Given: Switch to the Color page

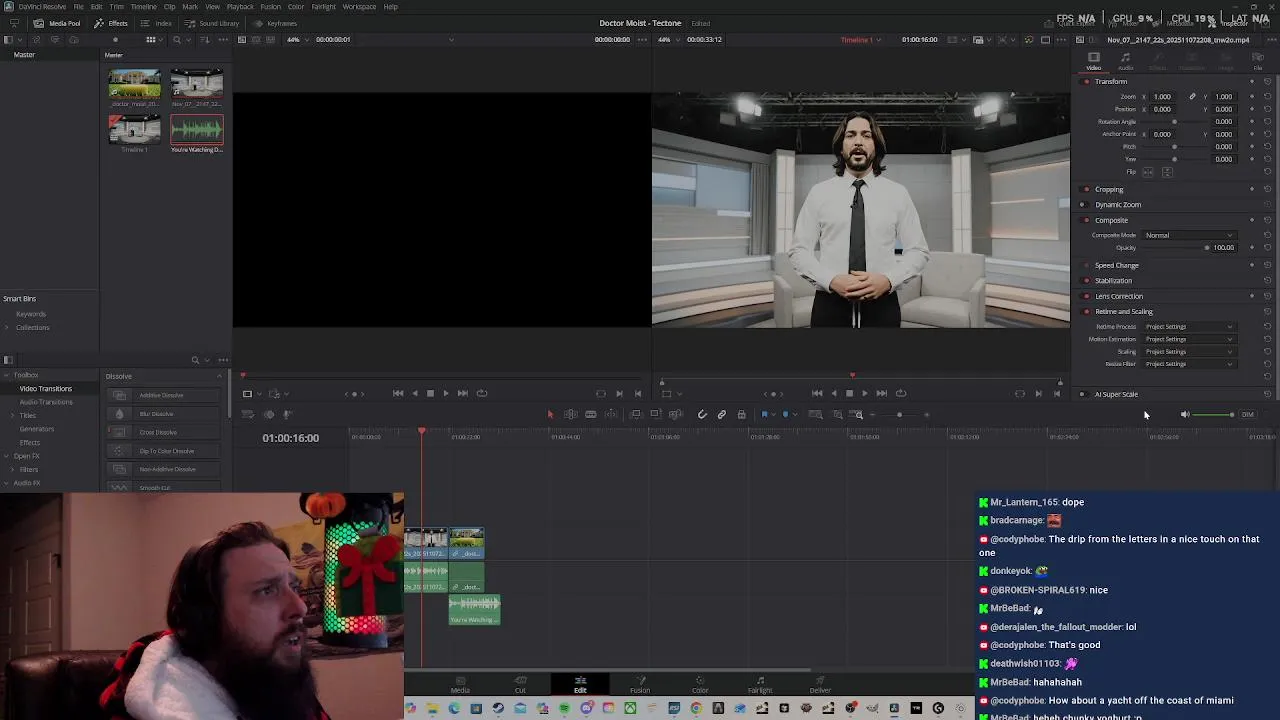Looking at the screenshot, I should (x=700, y=684).
